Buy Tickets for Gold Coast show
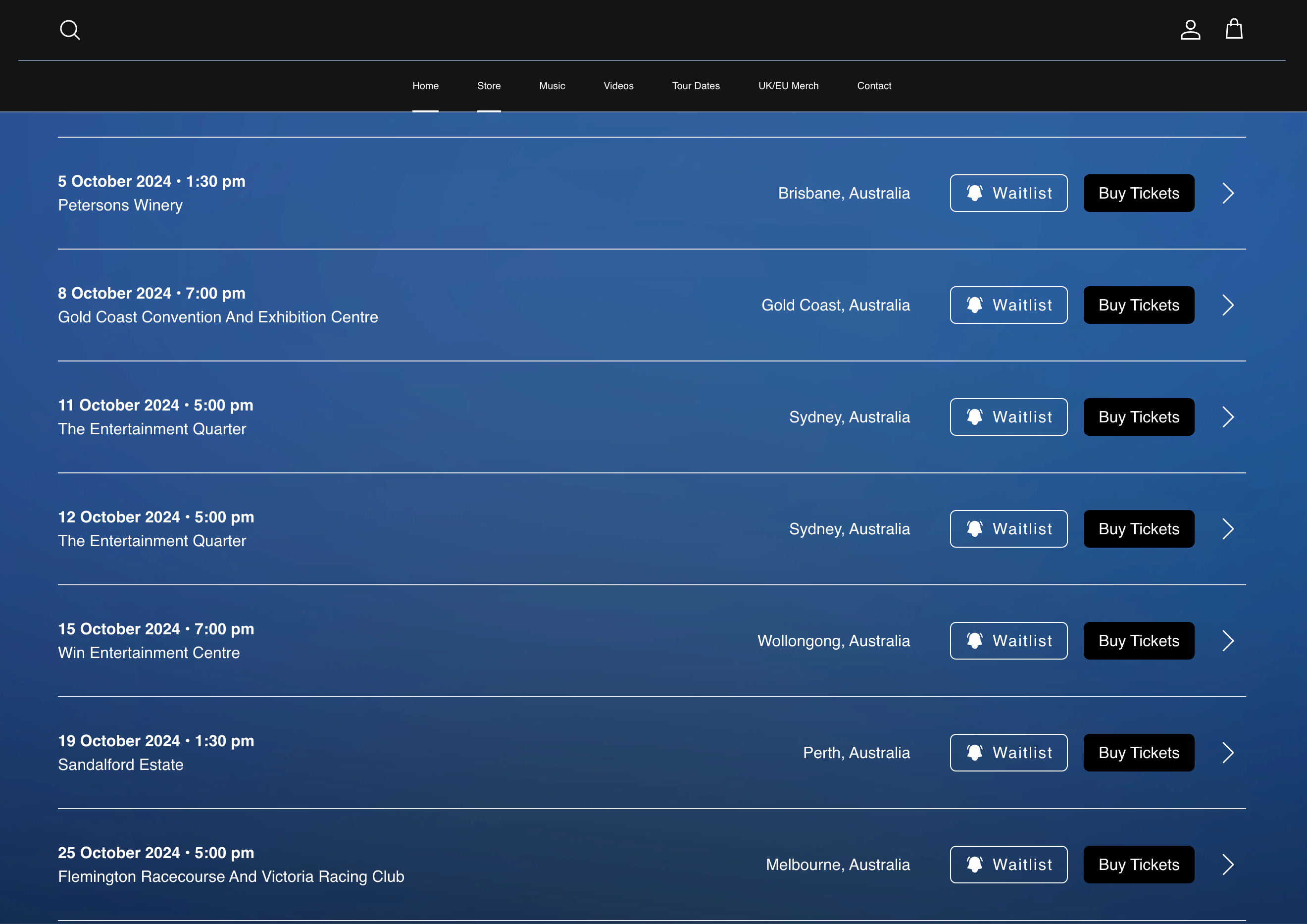The height and width of the screenshot is (924, 1307). (1139, 305)
